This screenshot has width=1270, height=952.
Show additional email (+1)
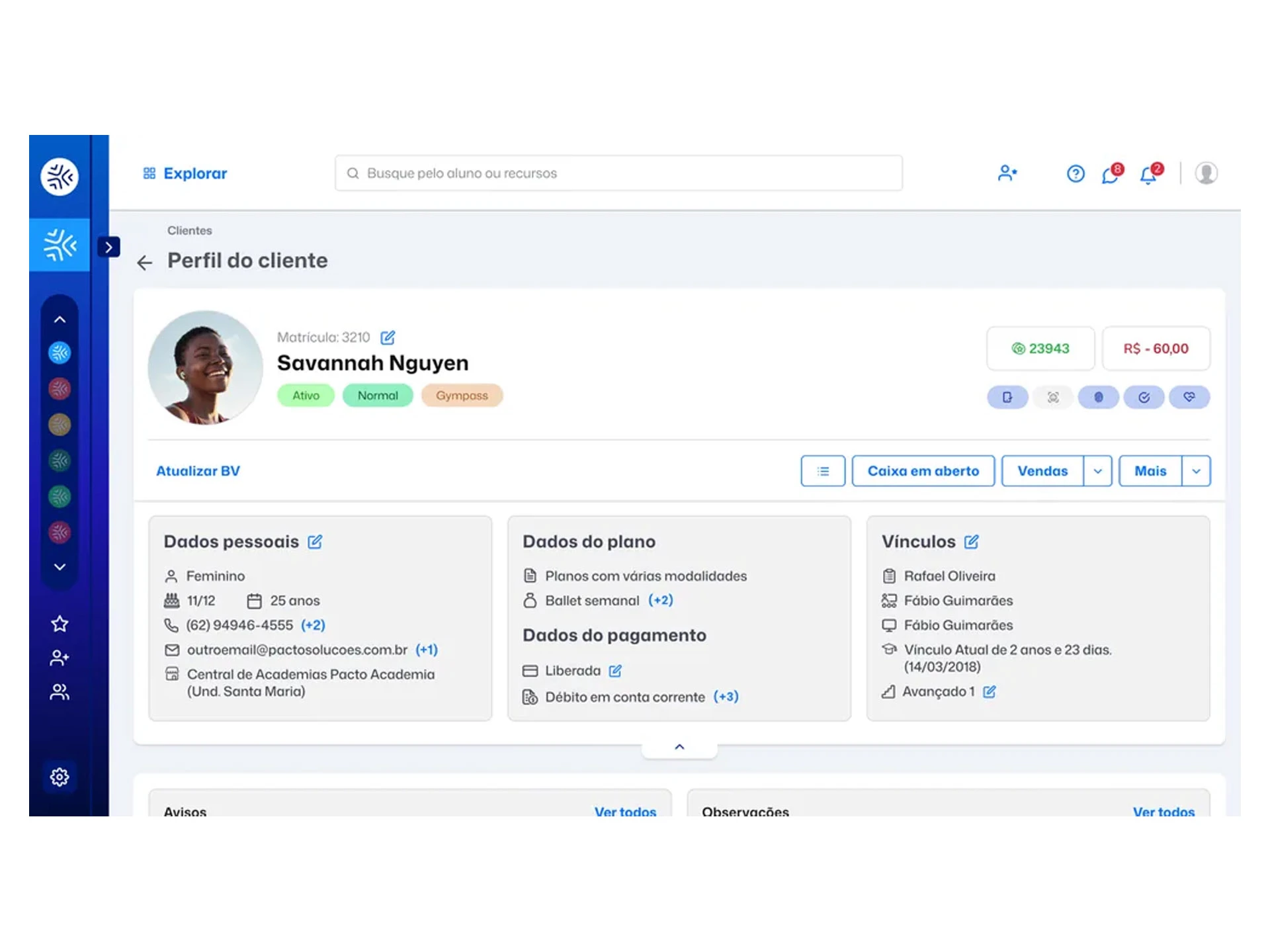[427, 650]
